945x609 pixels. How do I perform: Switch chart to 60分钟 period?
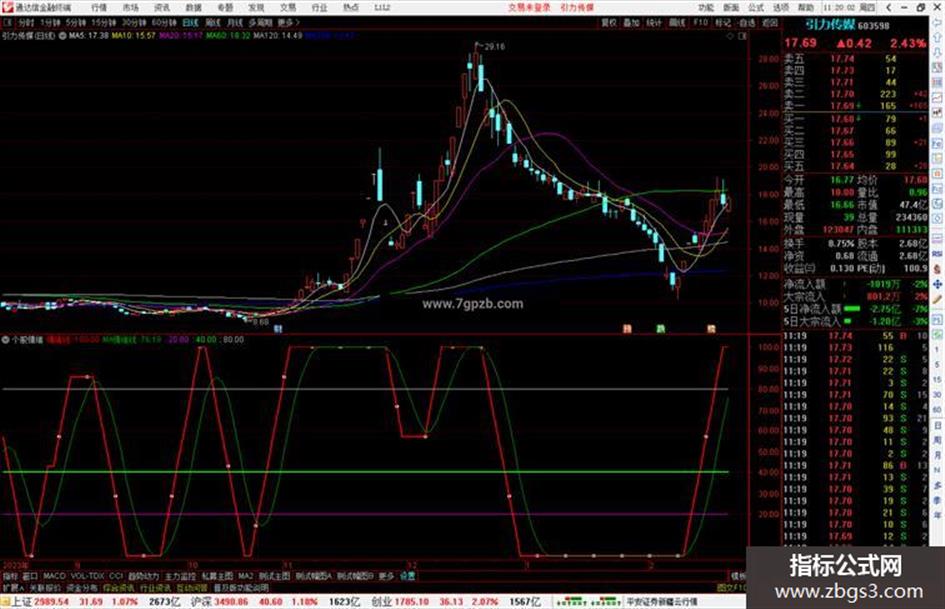tap(164, 22)
